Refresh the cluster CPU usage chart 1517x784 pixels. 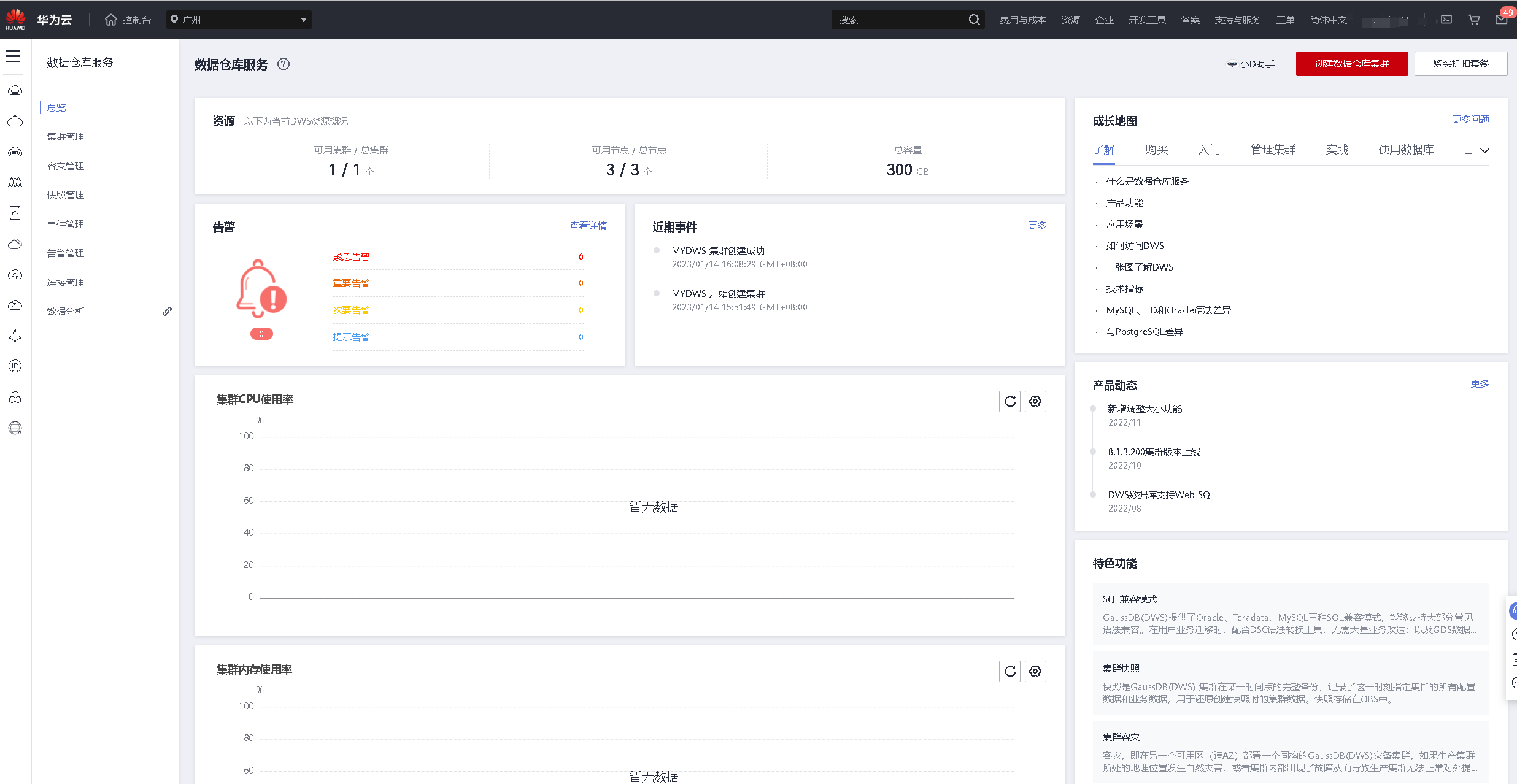1009,402
